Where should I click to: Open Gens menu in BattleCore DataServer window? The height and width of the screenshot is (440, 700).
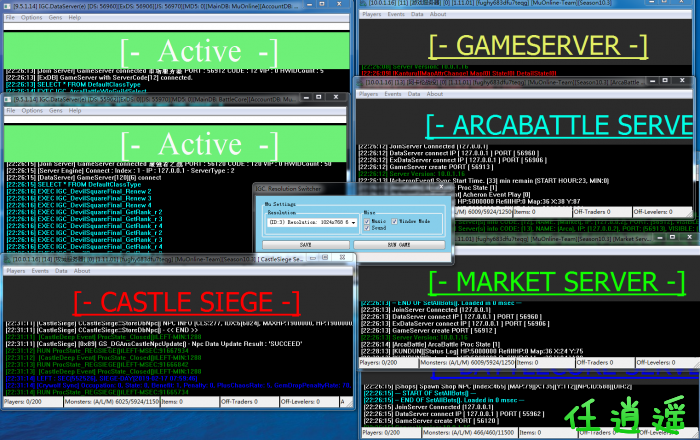(56, 110)
